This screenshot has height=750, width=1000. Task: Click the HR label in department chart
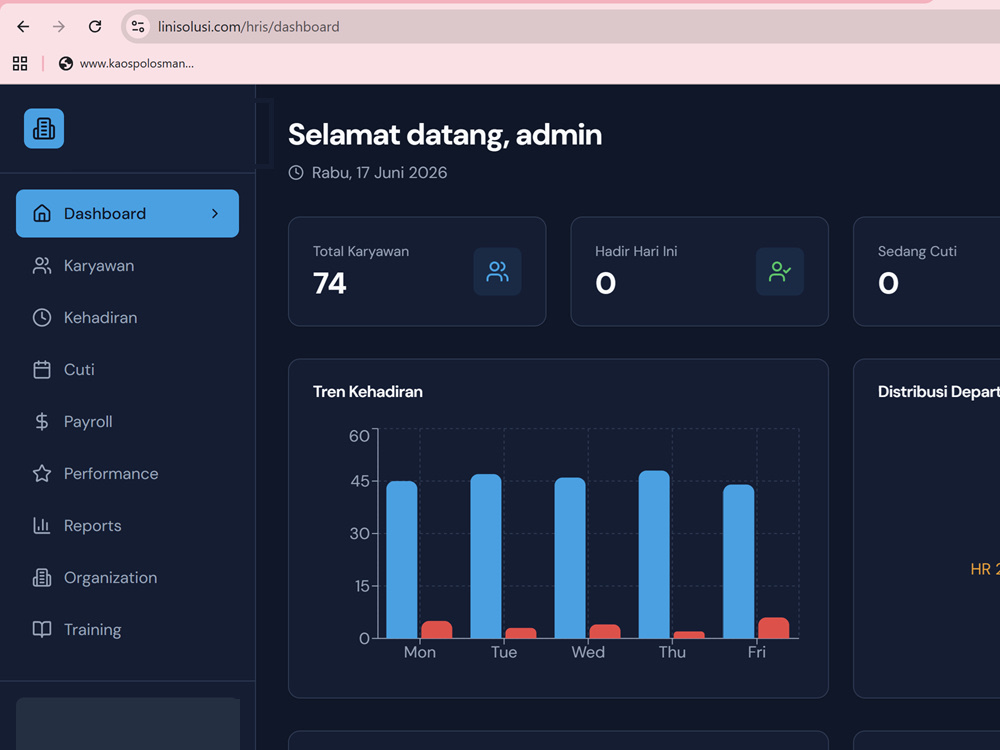pos(985,569)
